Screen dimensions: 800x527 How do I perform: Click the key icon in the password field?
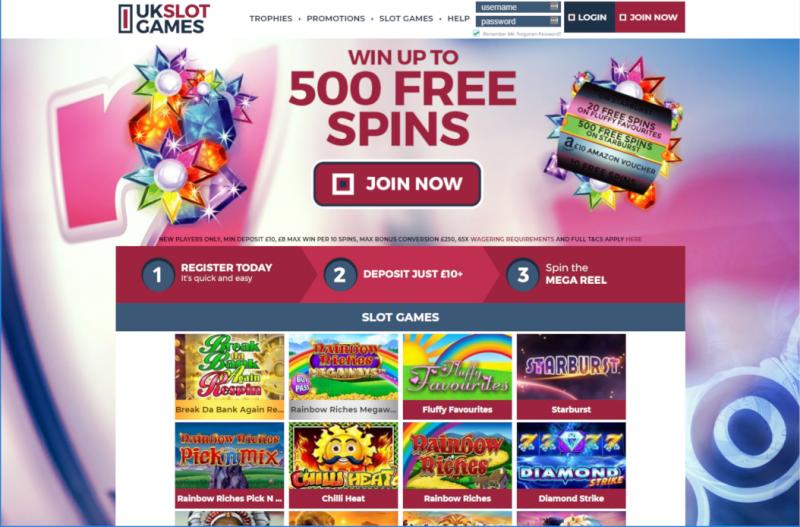coord(554,21)
